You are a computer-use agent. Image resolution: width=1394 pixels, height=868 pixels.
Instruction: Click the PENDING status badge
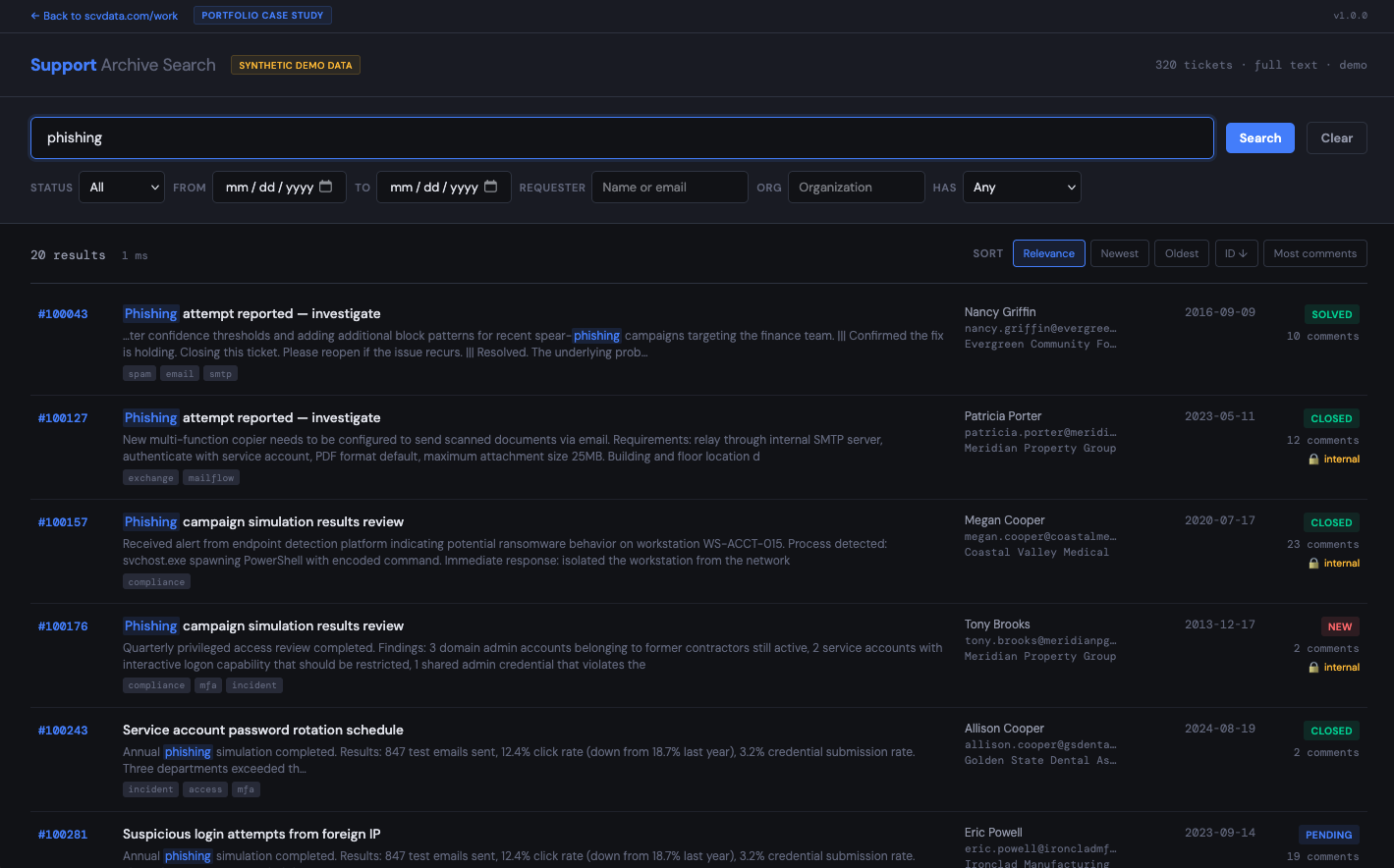tap(1329, 835)
